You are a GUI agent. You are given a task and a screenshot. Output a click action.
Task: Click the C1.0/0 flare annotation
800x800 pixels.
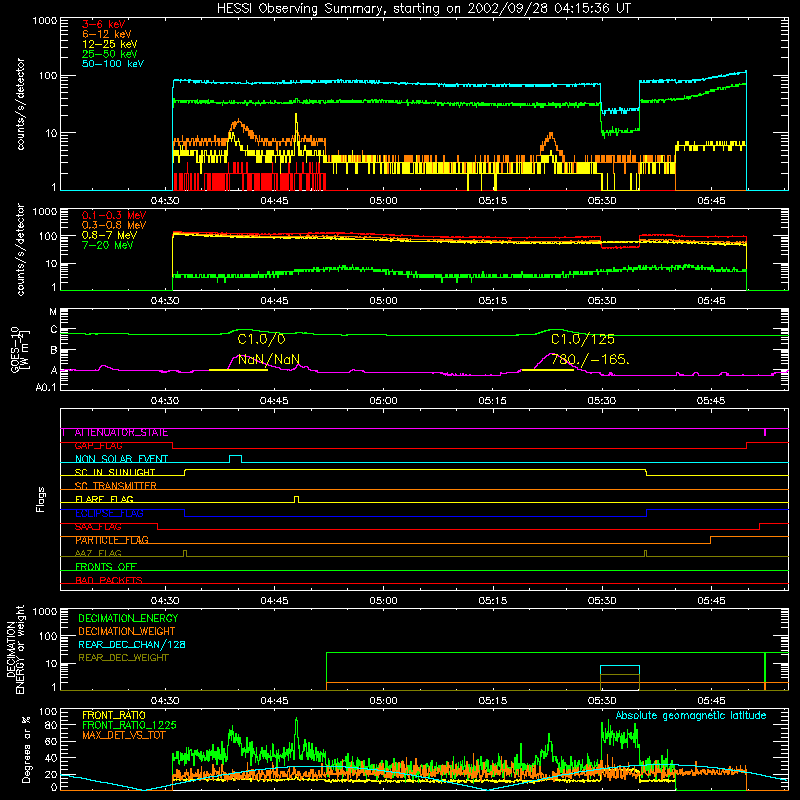[x=261, y=339]
